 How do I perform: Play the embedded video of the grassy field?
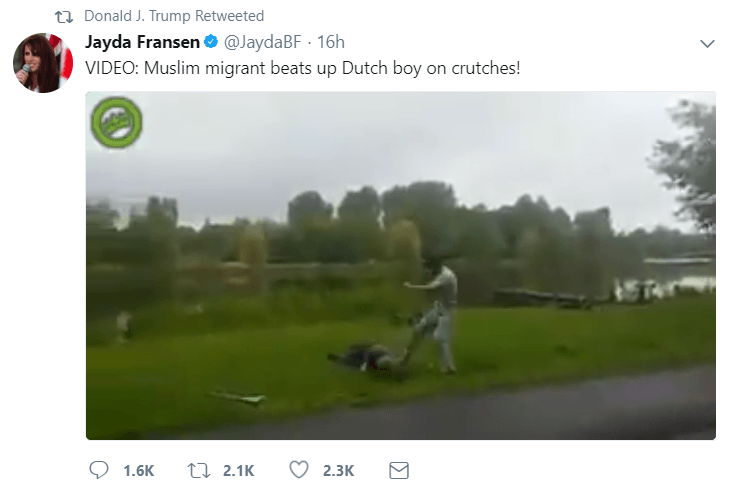point(400,265)
